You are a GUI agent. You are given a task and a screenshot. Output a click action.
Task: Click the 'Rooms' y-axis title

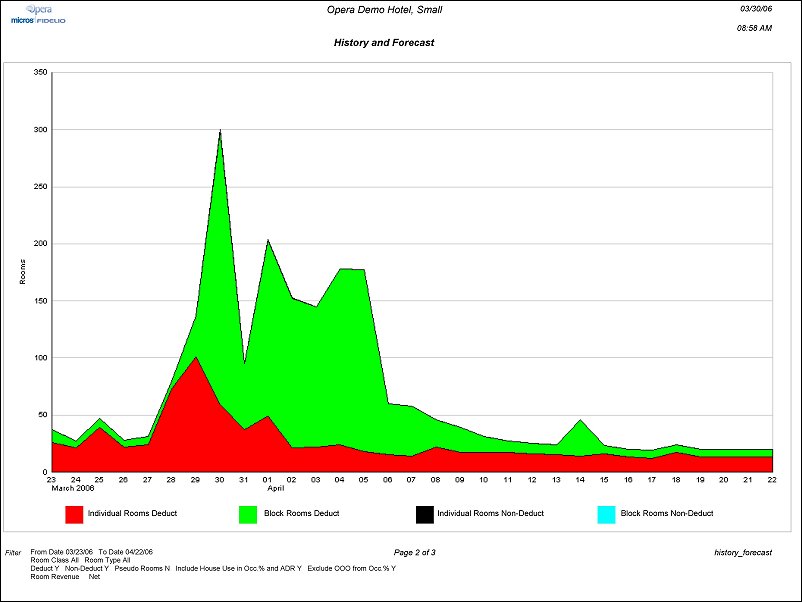coord(22,272)
